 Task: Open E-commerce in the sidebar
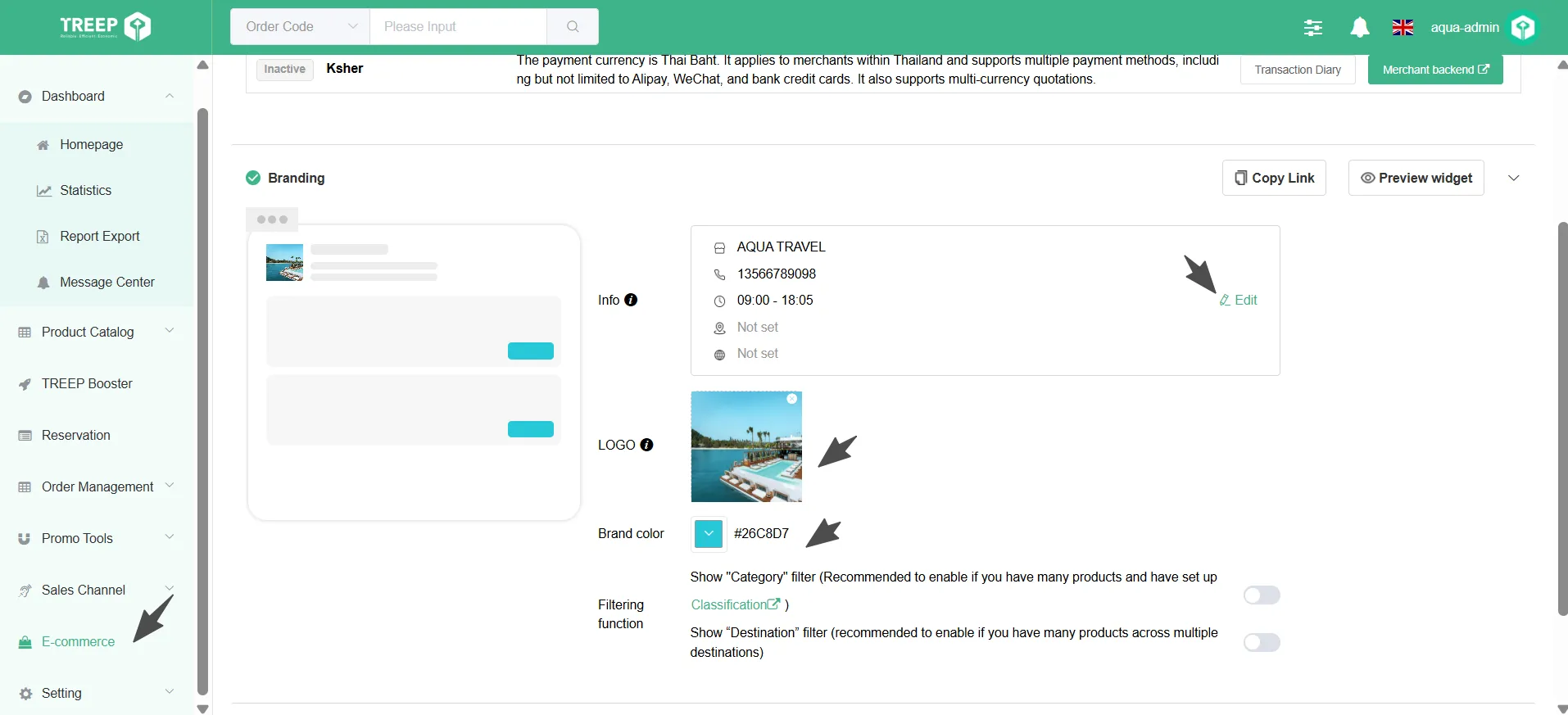78,641
